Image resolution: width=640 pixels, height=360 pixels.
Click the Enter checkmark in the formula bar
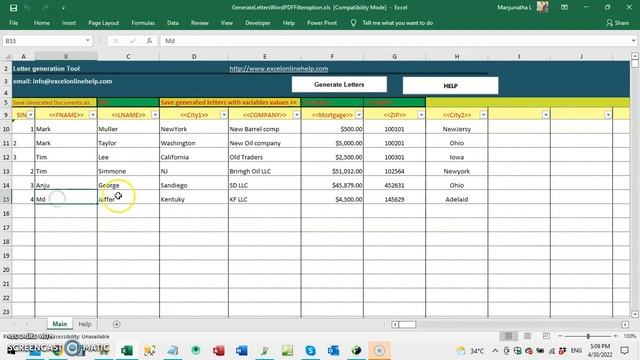pos(132,41)
